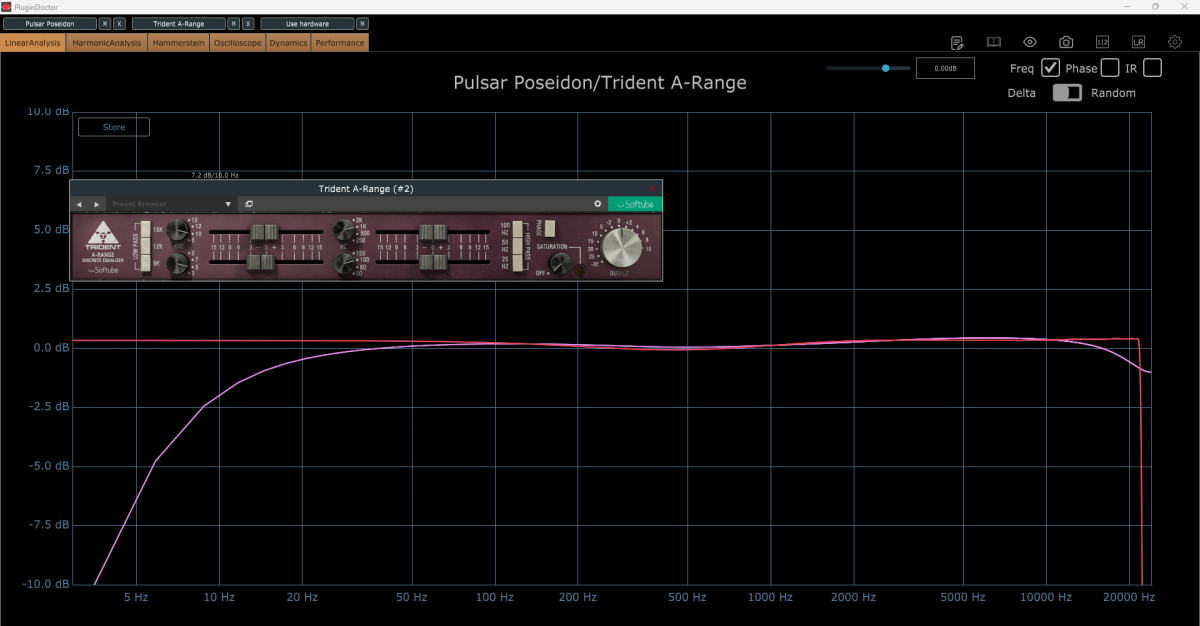
Task: Click the upper kHz frequency knob
Action: coord(177,229)
